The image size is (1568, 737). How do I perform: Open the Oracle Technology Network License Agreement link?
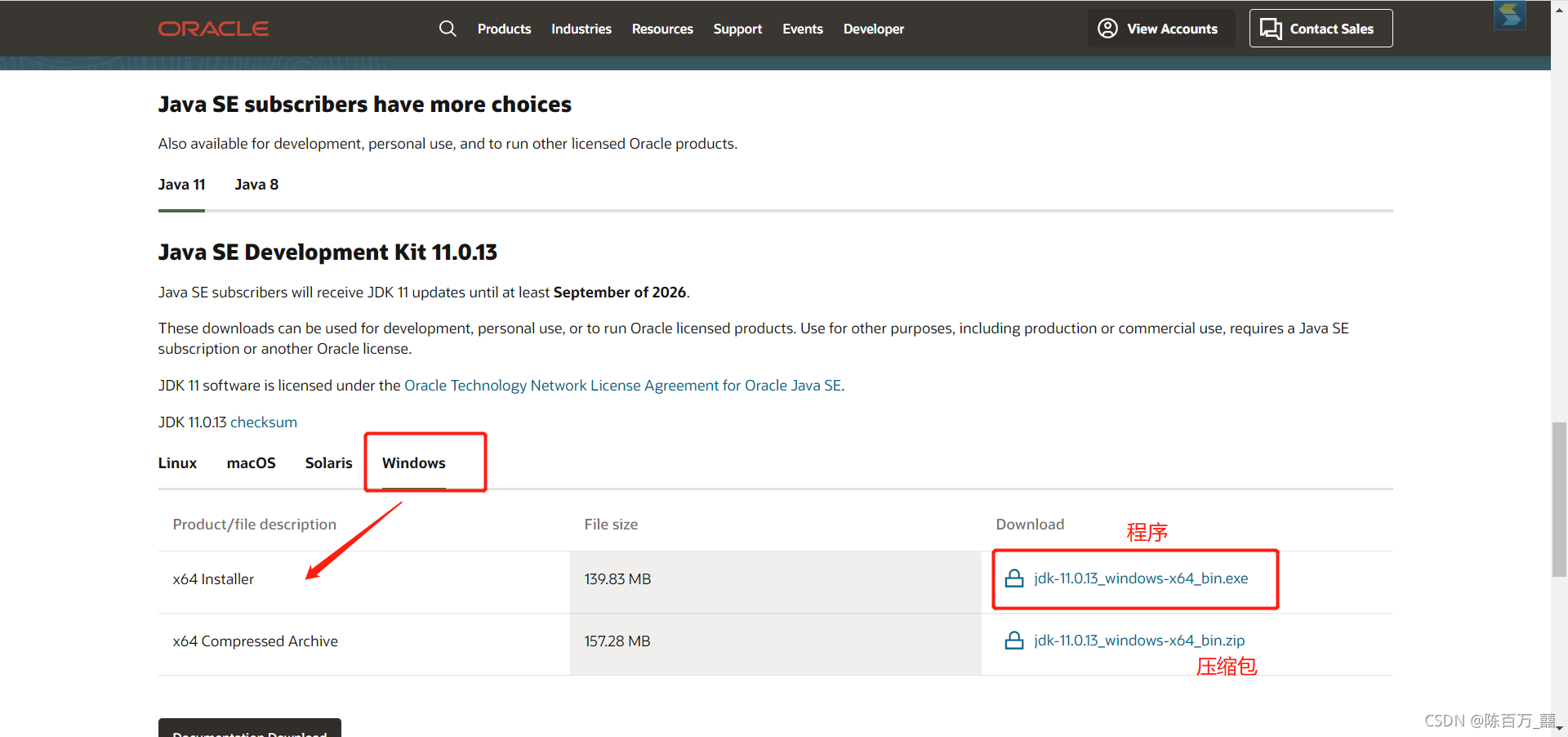622,386
